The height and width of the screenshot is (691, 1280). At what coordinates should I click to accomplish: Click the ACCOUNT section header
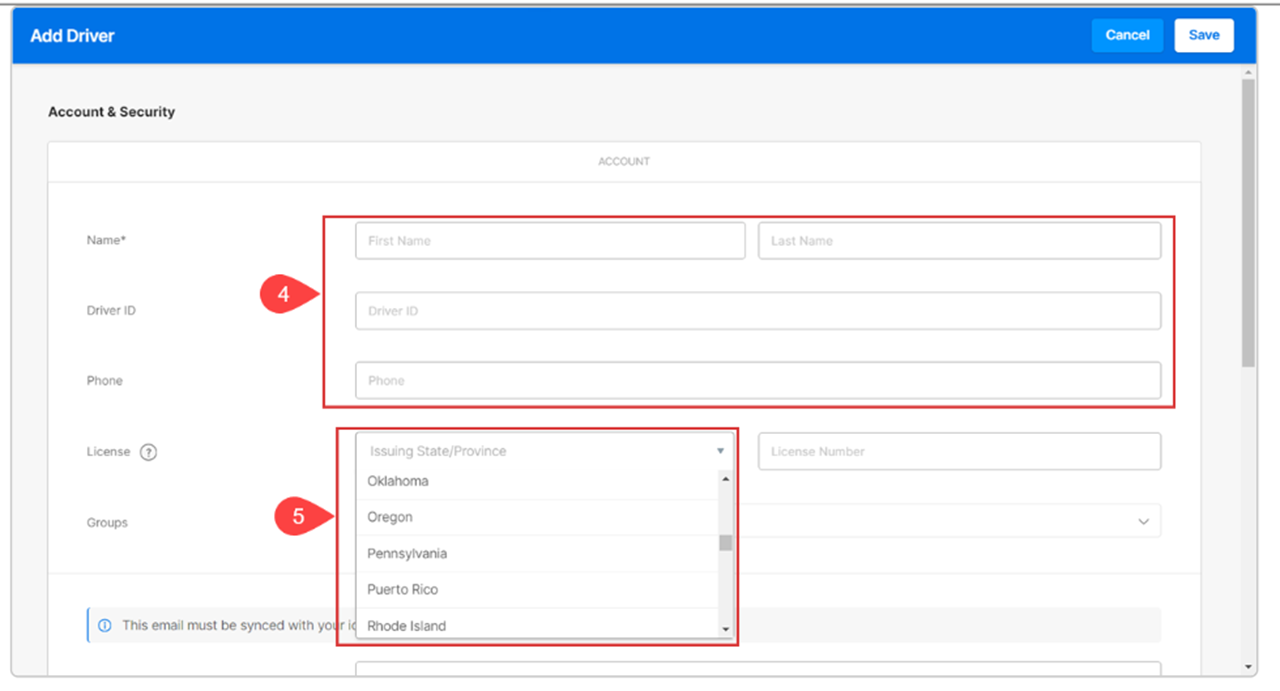pos(624,161)
